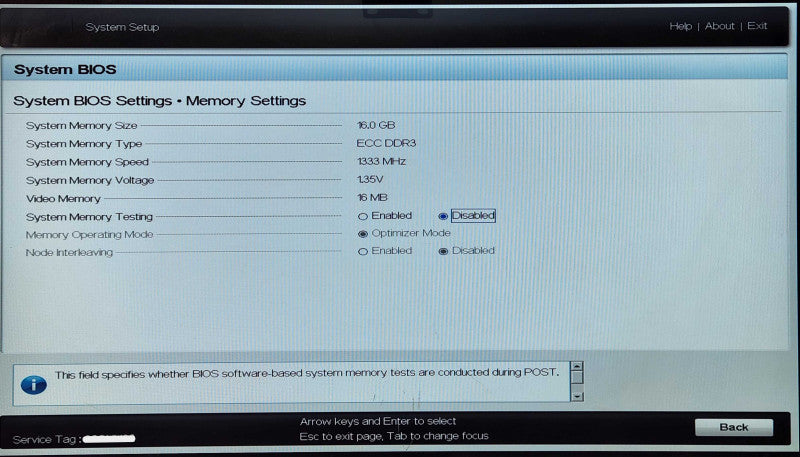Open the About link in header
Image resolution: width=800 pixels, height=457 pixels.
[719, 26]
